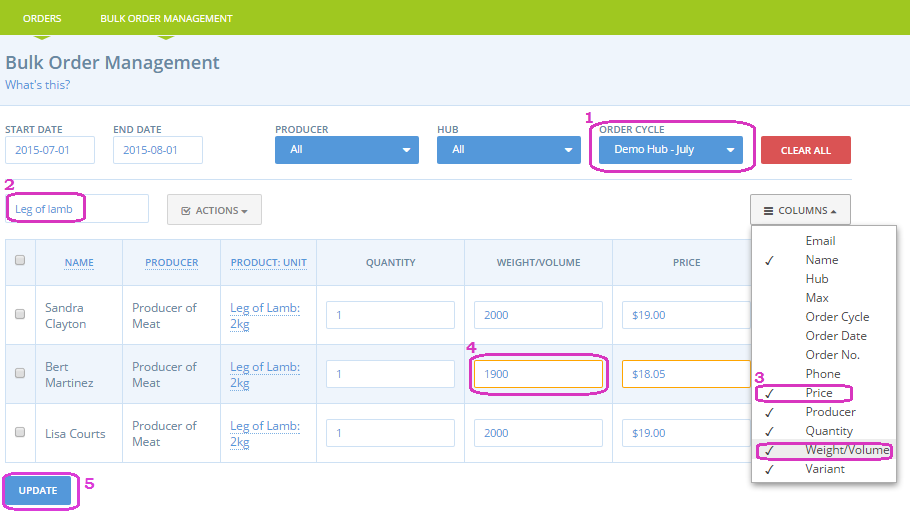This screenshot has height=511, width=910.
Task: Open the Actions dropdown menu
Action: (214, 210)
